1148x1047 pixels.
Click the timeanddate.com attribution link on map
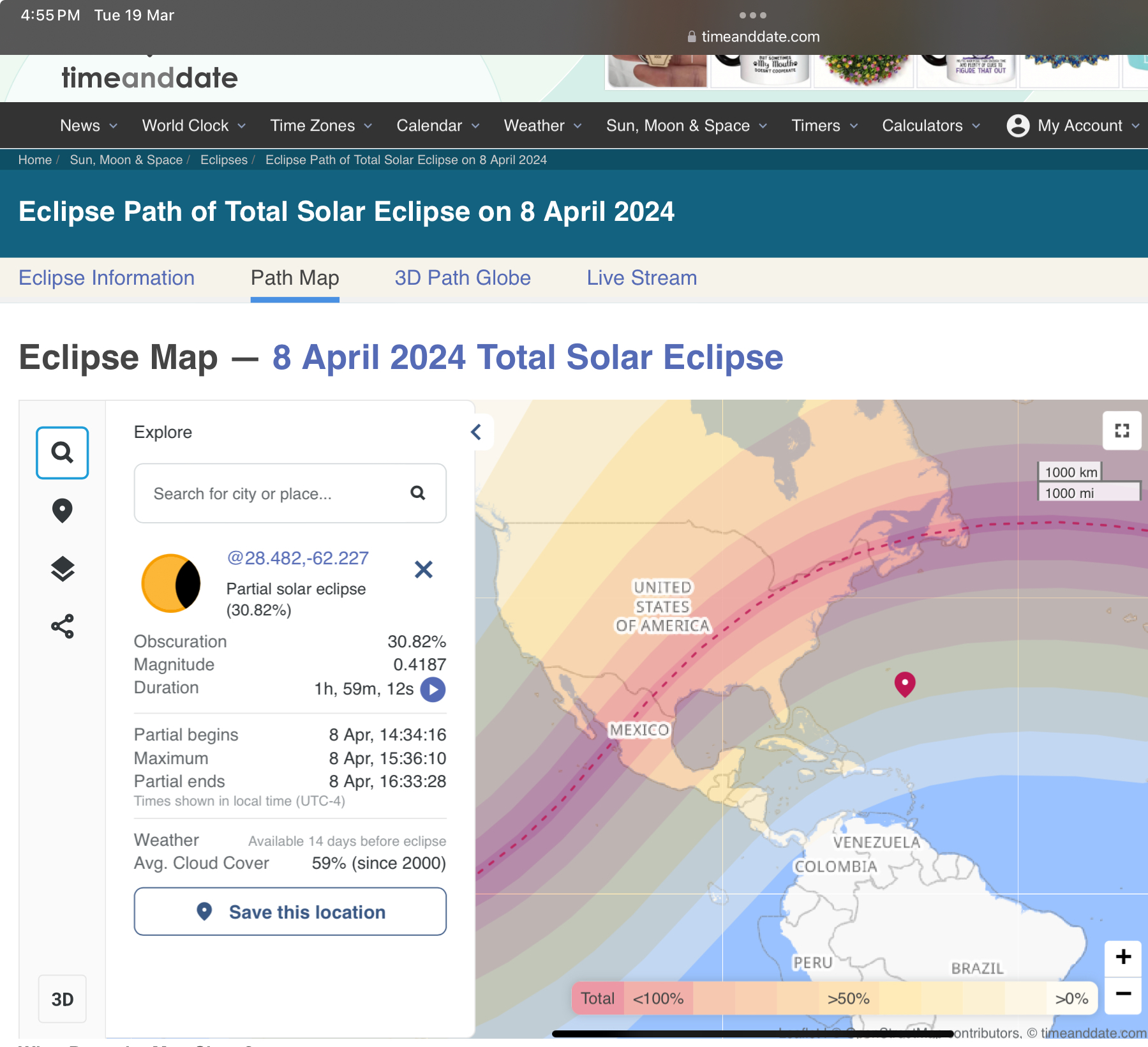point(1094,1033)
